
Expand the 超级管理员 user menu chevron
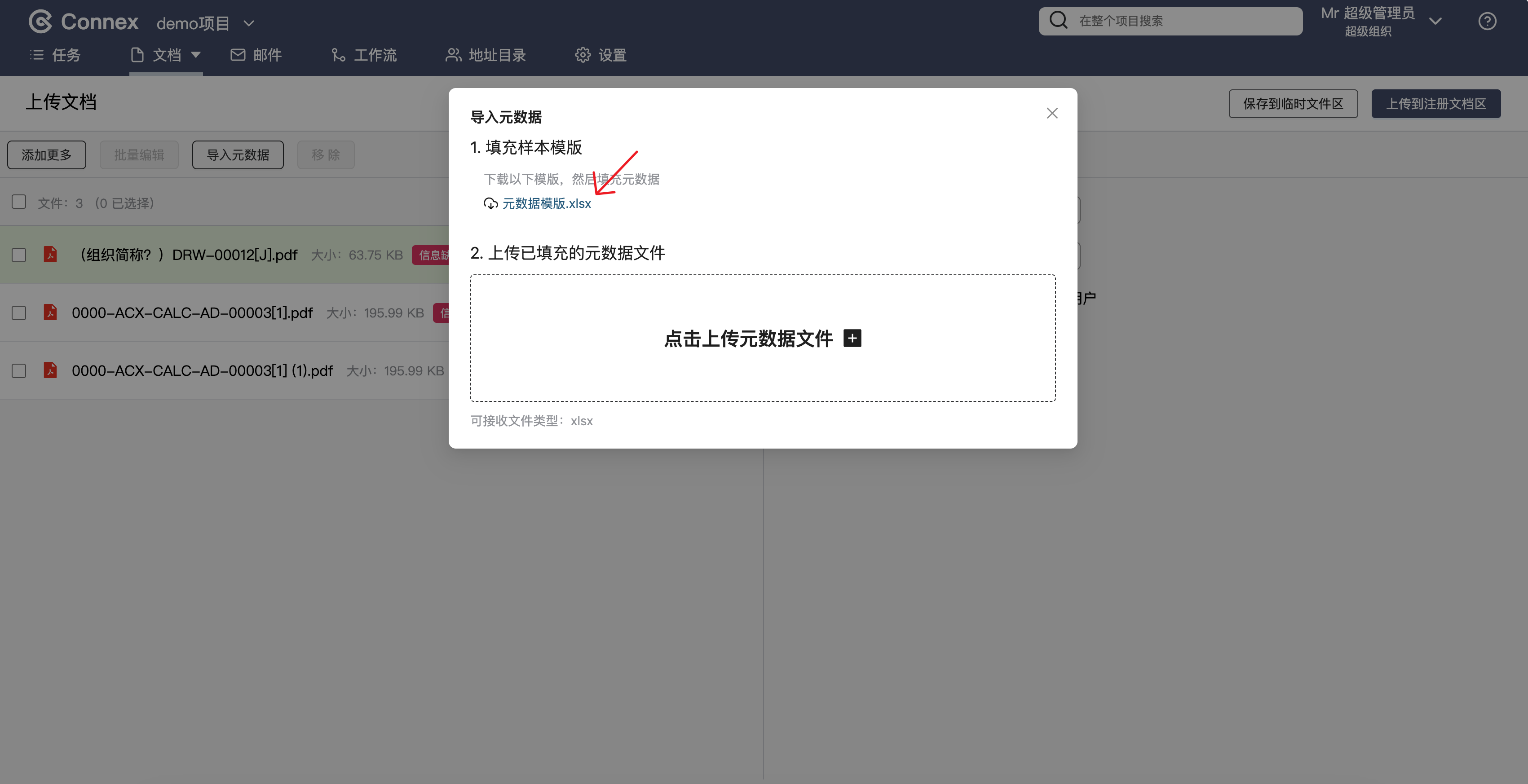click(1435, 22)
